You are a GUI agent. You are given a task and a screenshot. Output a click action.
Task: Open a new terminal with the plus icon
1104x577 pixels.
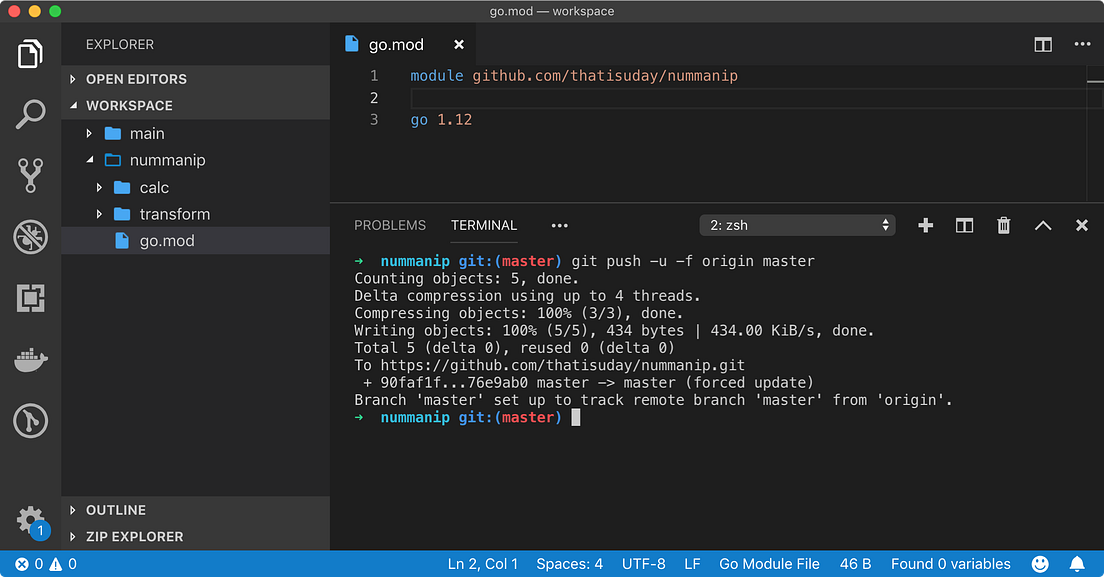pyautogui.click(x=925, y=225)
